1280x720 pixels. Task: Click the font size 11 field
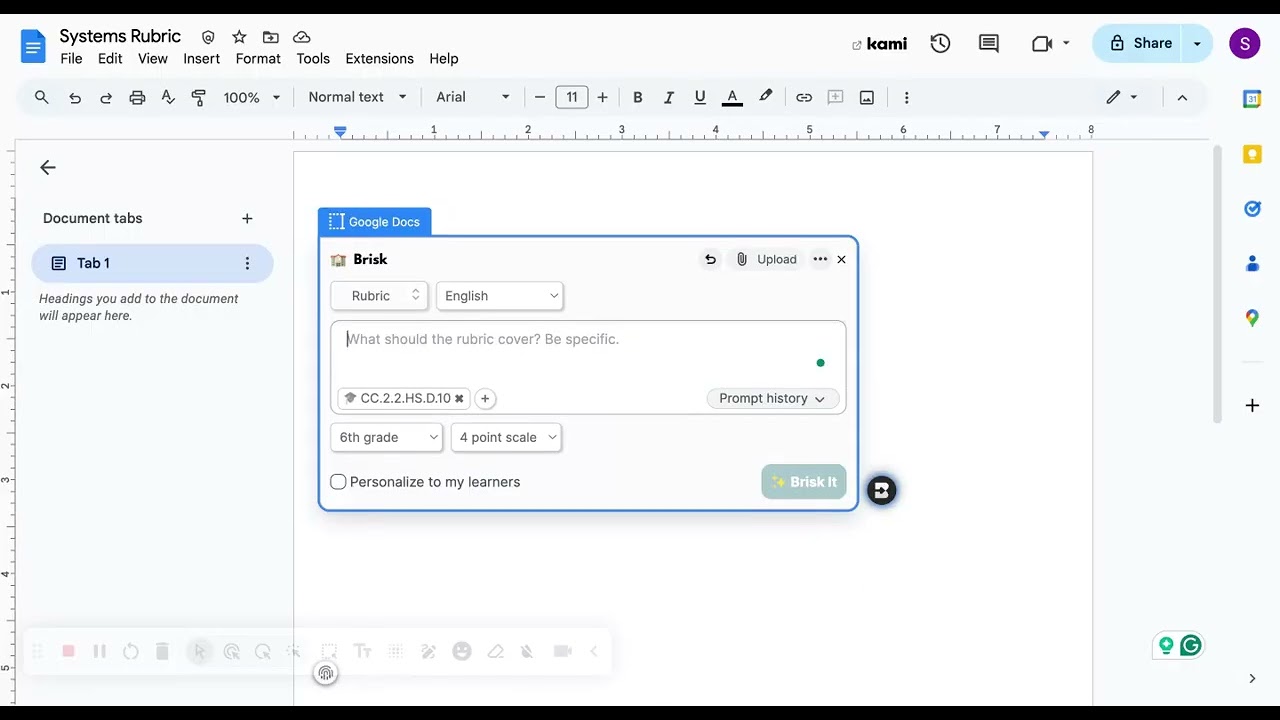click(571, 97)
